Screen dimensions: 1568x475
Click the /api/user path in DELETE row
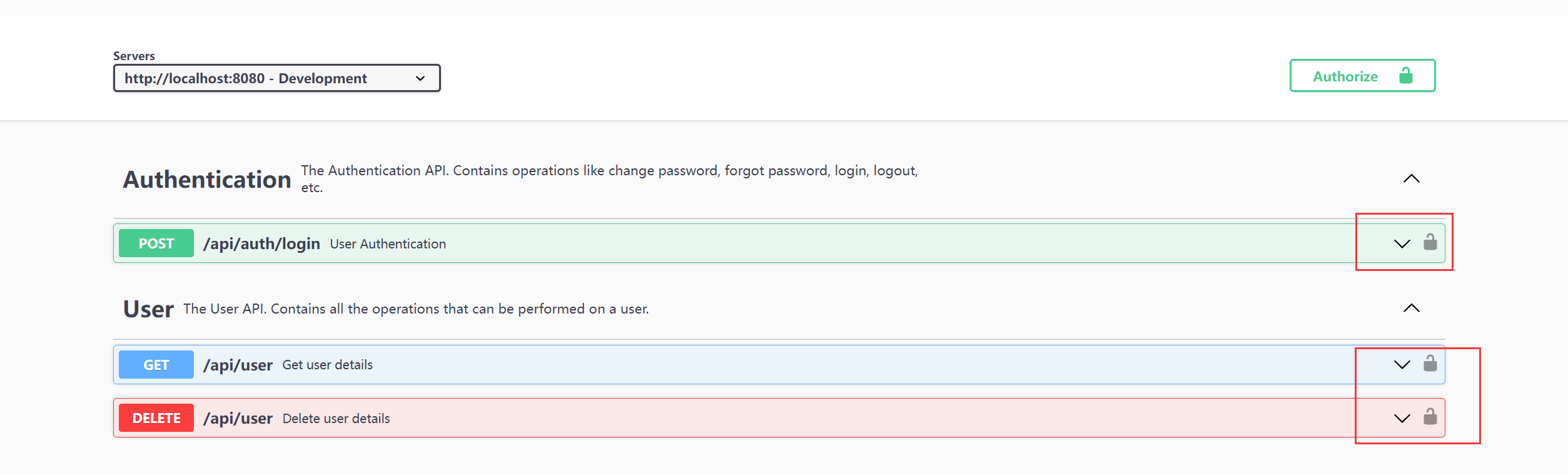coord(238,418)
